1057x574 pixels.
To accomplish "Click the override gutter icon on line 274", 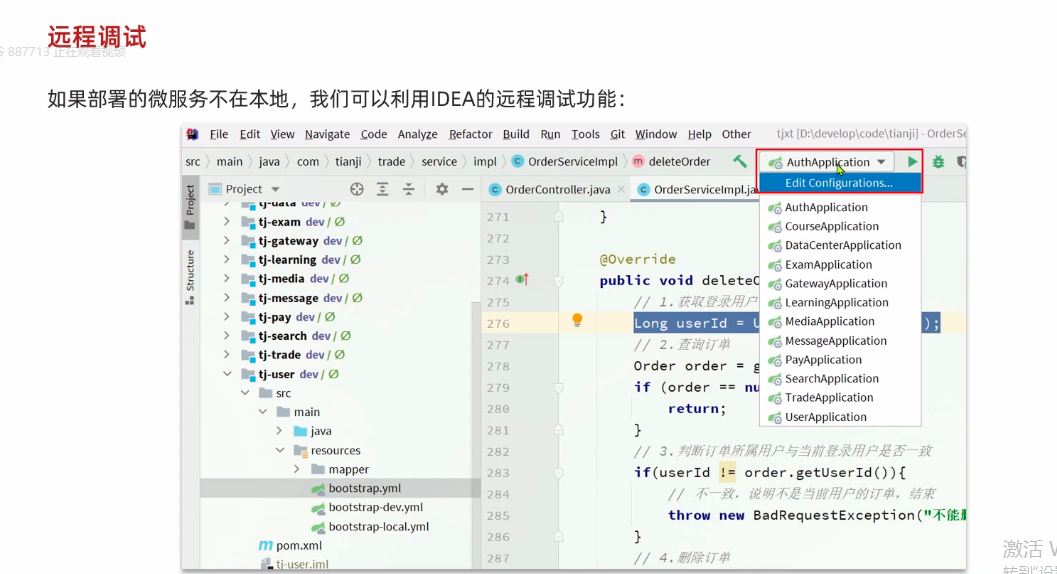I will point(522,279).
